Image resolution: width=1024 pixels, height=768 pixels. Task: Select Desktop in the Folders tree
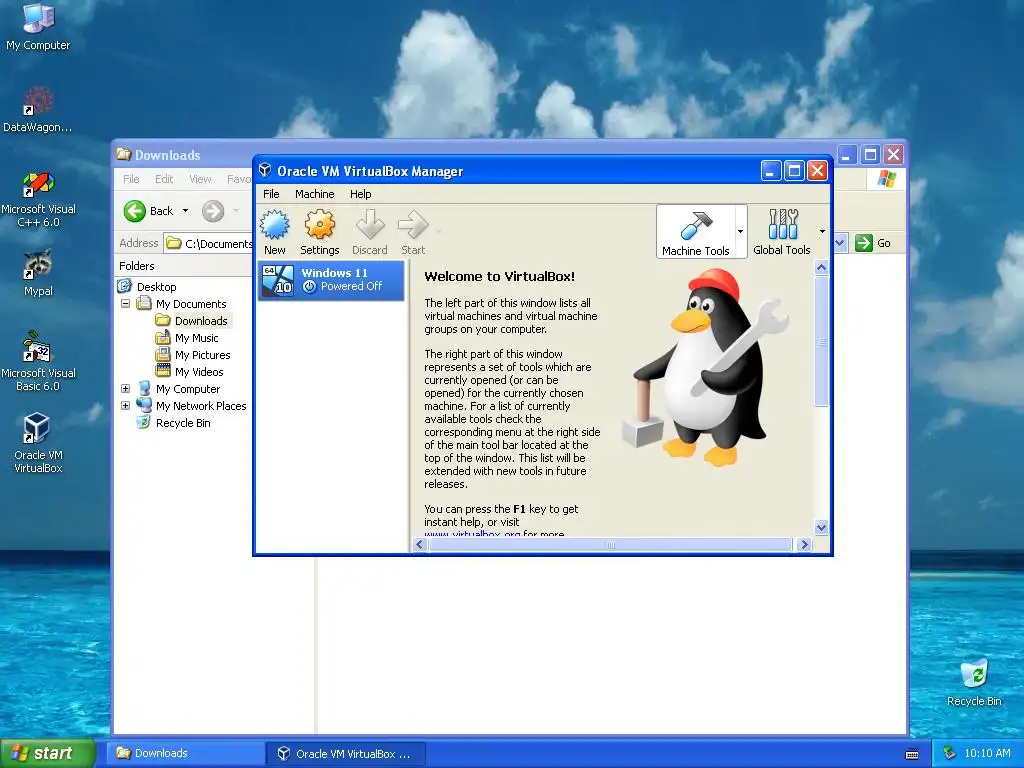pos(157,287)
